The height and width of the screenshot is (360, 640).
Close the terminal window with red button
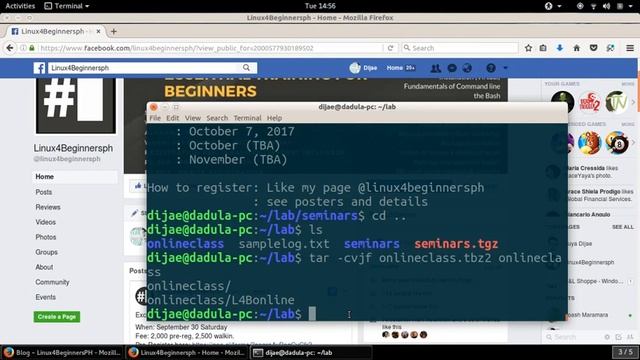[153, 107]
